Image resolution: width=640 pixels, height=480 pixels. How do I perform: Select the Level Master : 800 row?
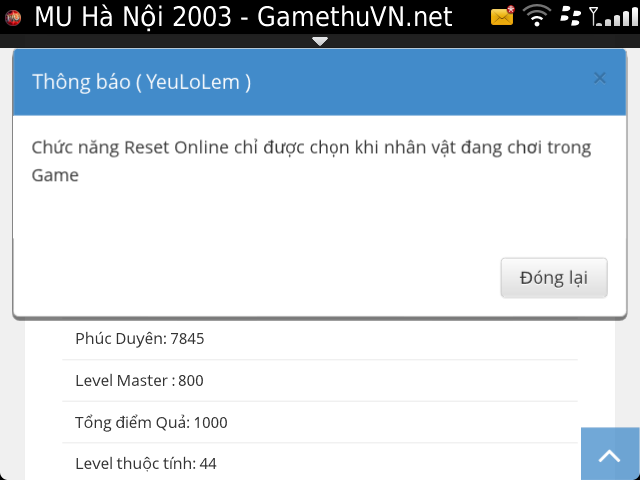[320, 380]
